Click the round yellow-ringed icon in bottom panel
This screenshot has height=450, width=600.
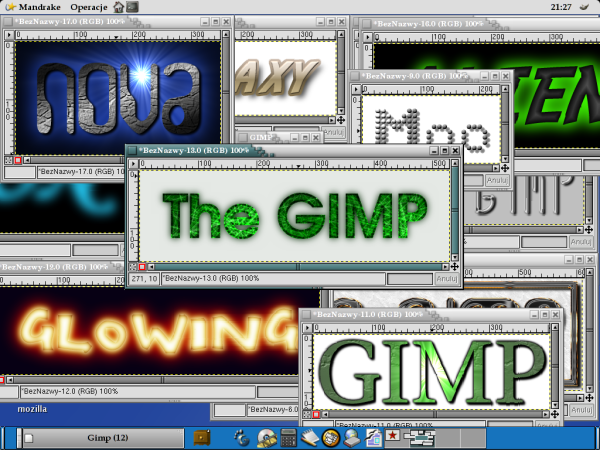pos(331,438)
